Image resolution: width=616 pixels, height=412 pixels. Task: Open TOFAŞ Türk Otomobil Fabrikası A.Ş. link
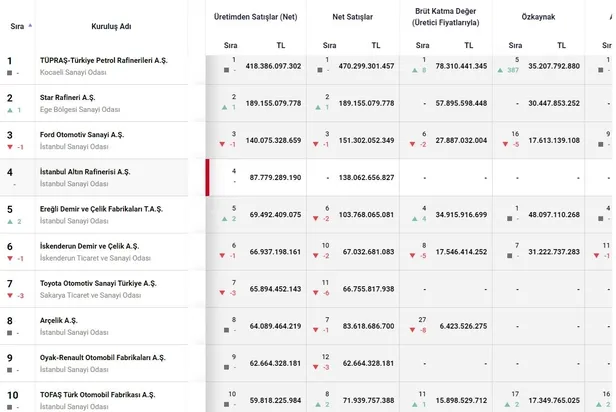click(97, 394)
